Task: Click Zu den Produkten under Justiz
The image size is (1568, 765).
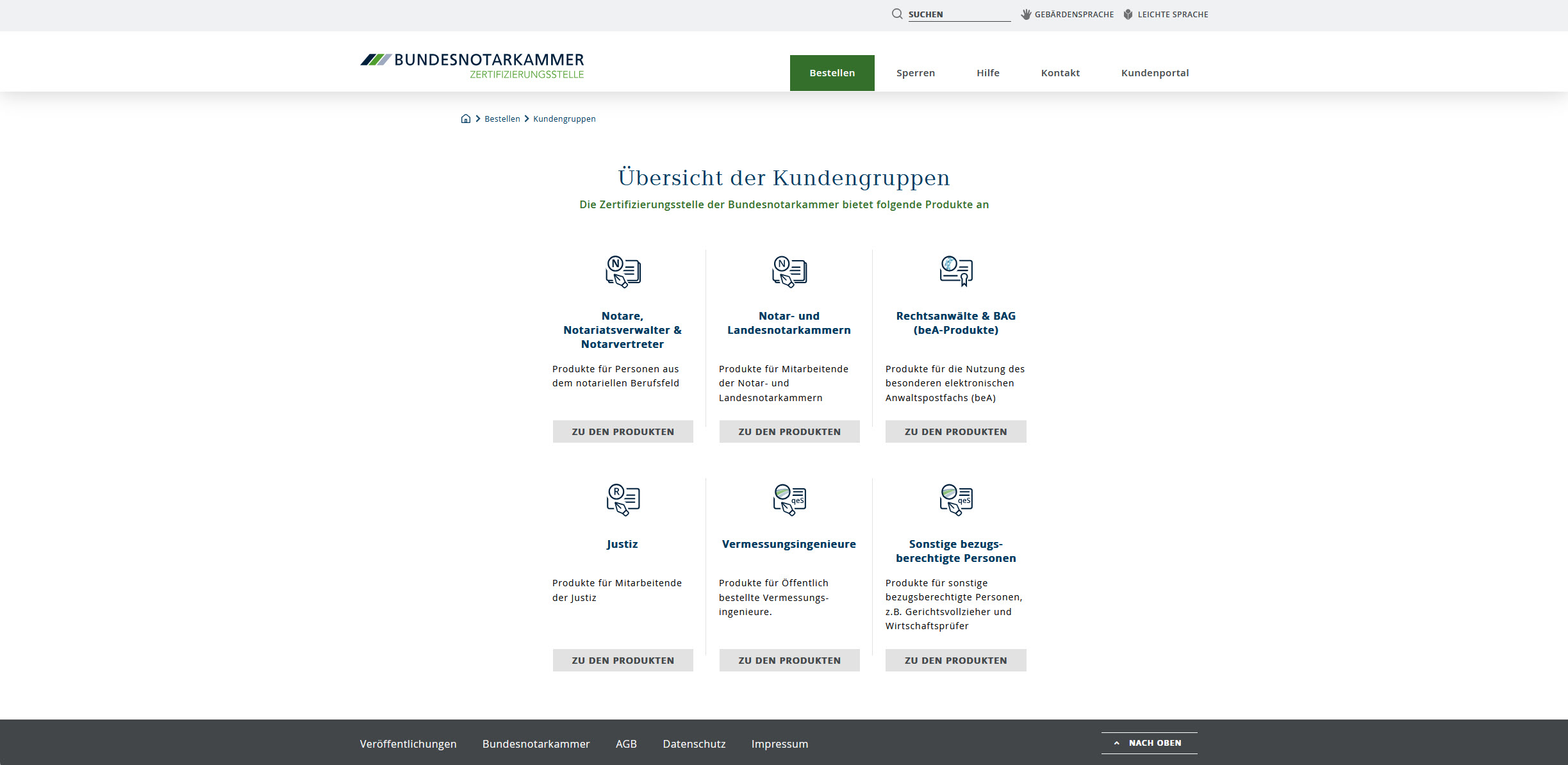Action: (623, 660)
